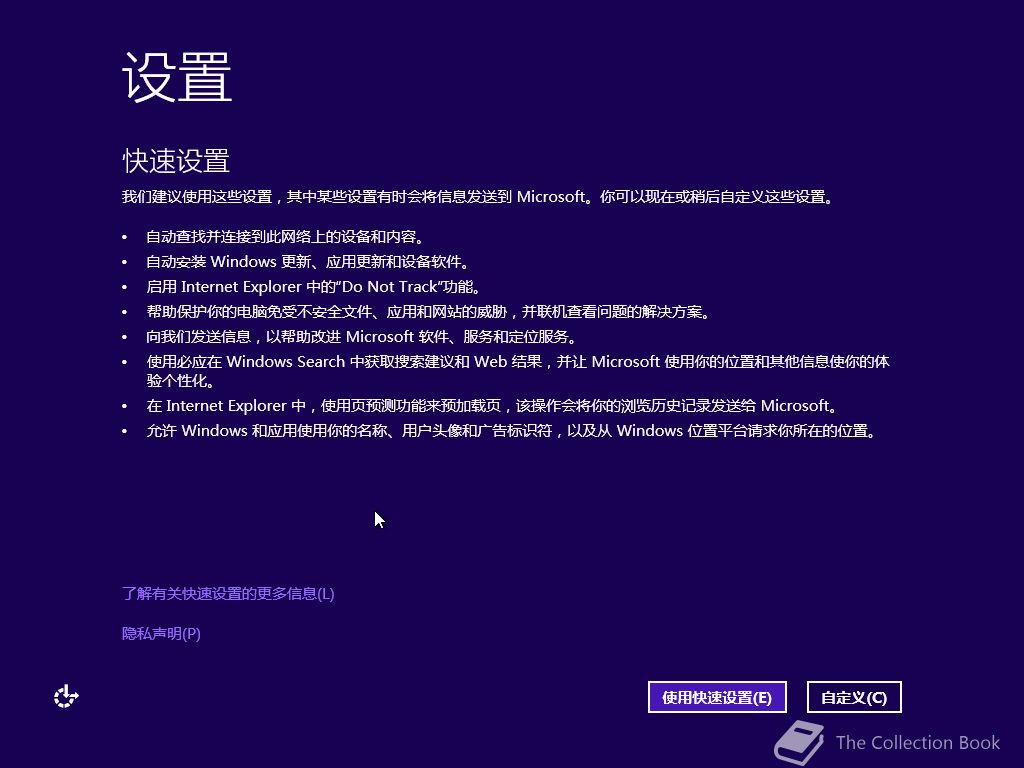This screenshot has height=768, width=1024.
Task: Click the 设置 page title
Action: (177, 77)
